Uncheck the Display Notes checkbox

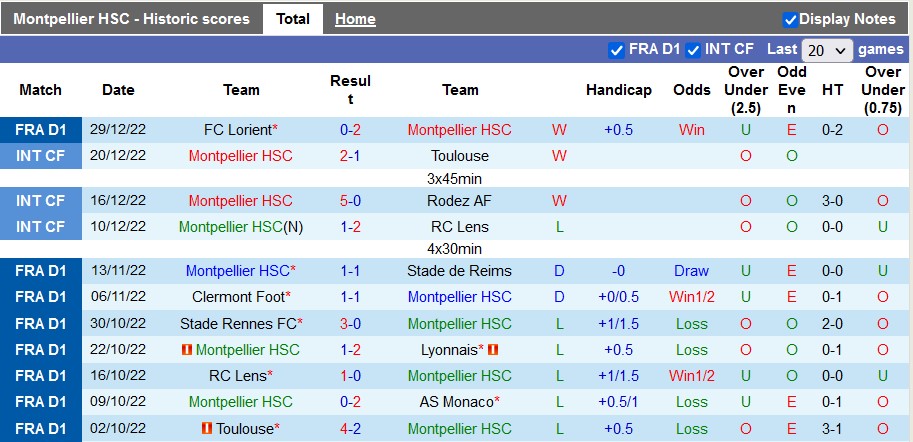pyautogui.click(x=790, y=19)
